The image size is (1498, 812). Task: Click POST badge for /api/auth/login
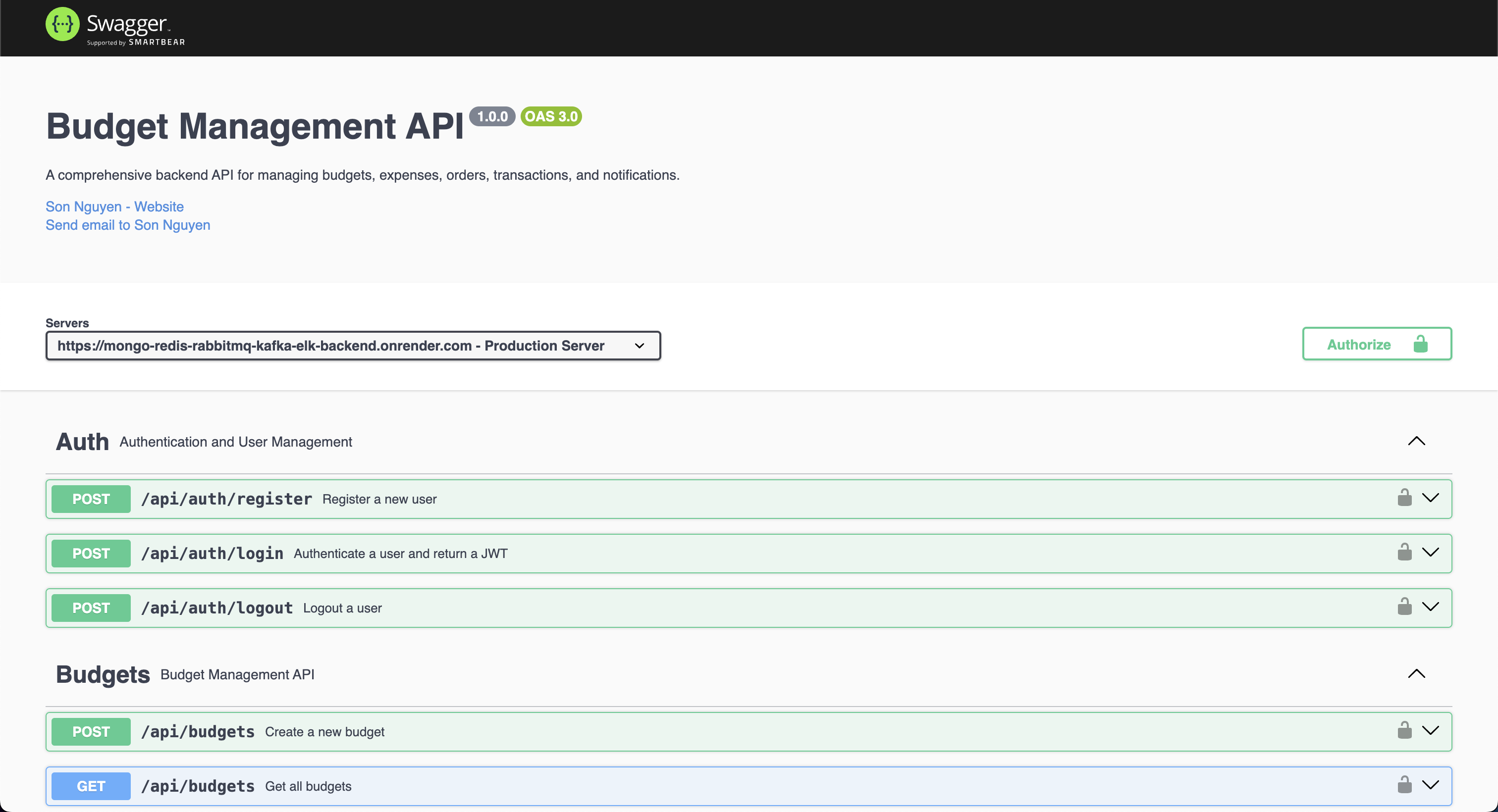tap(91, 554)
